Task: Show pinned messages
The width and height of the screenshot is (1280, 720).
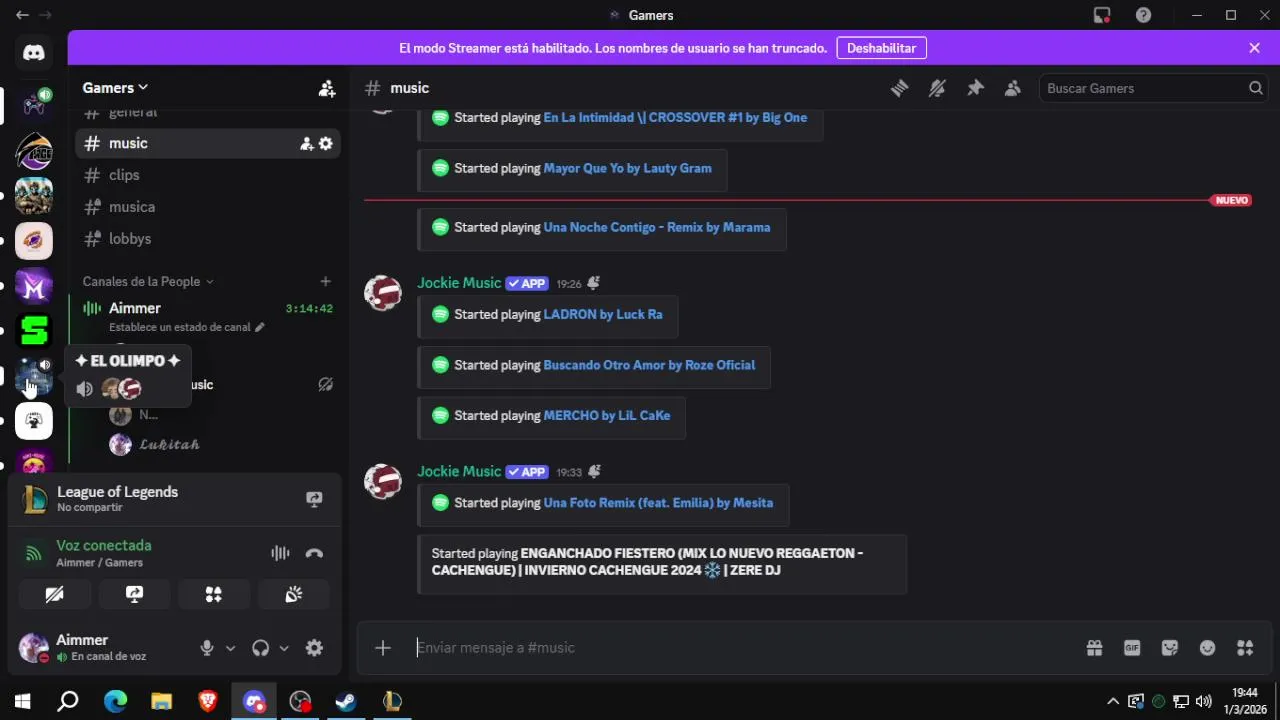Action: point(975,88)
